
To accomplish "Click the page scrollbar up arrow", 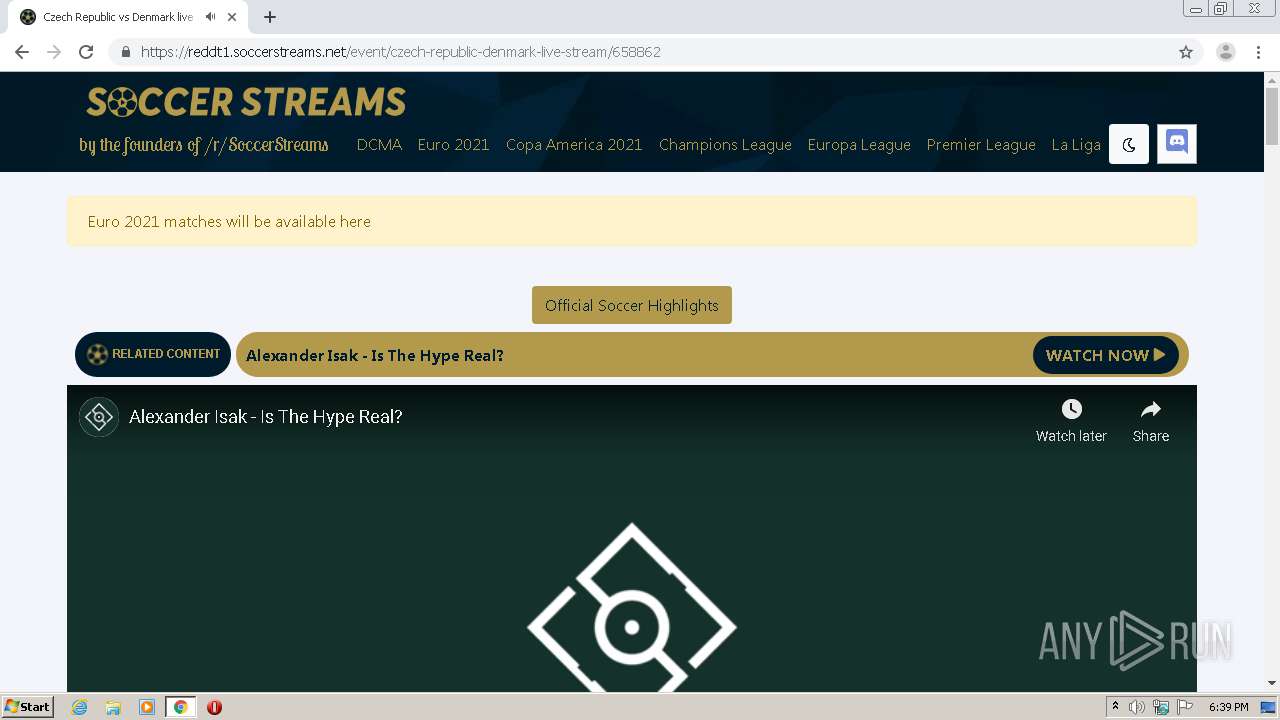I will pyautogui.click(x=1272, y=79).
